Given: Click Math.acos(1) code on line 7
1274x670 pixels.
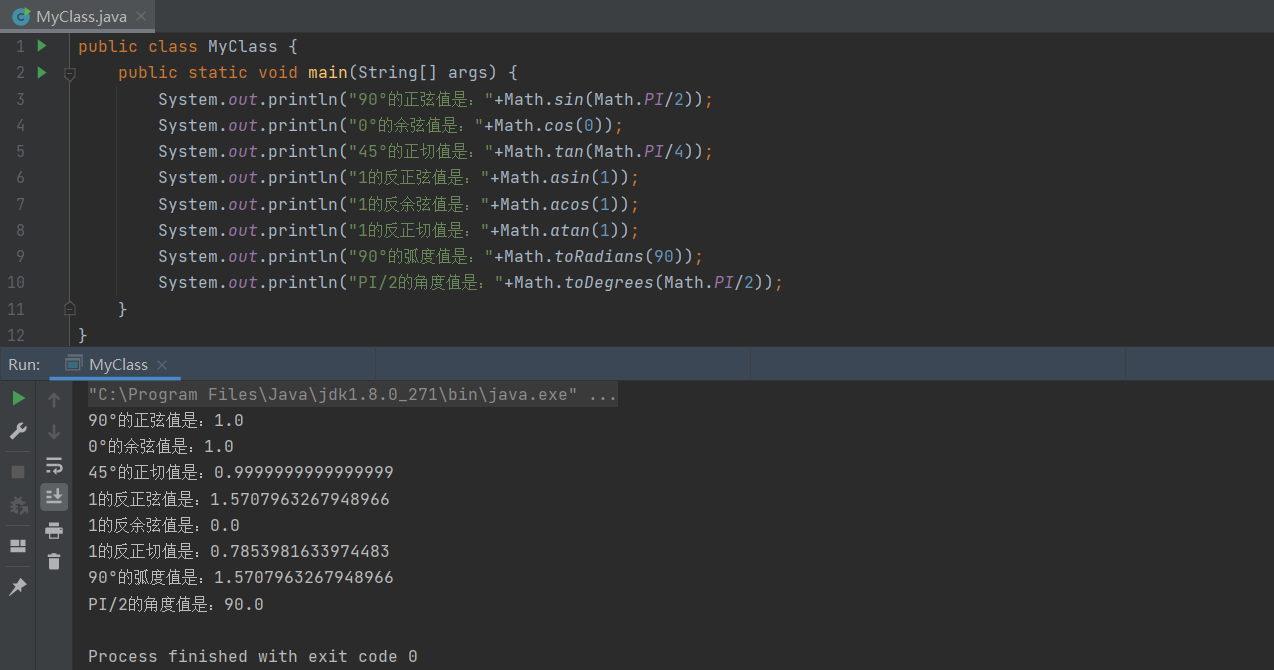Looking at the screenshot, I should click(564, 204).
